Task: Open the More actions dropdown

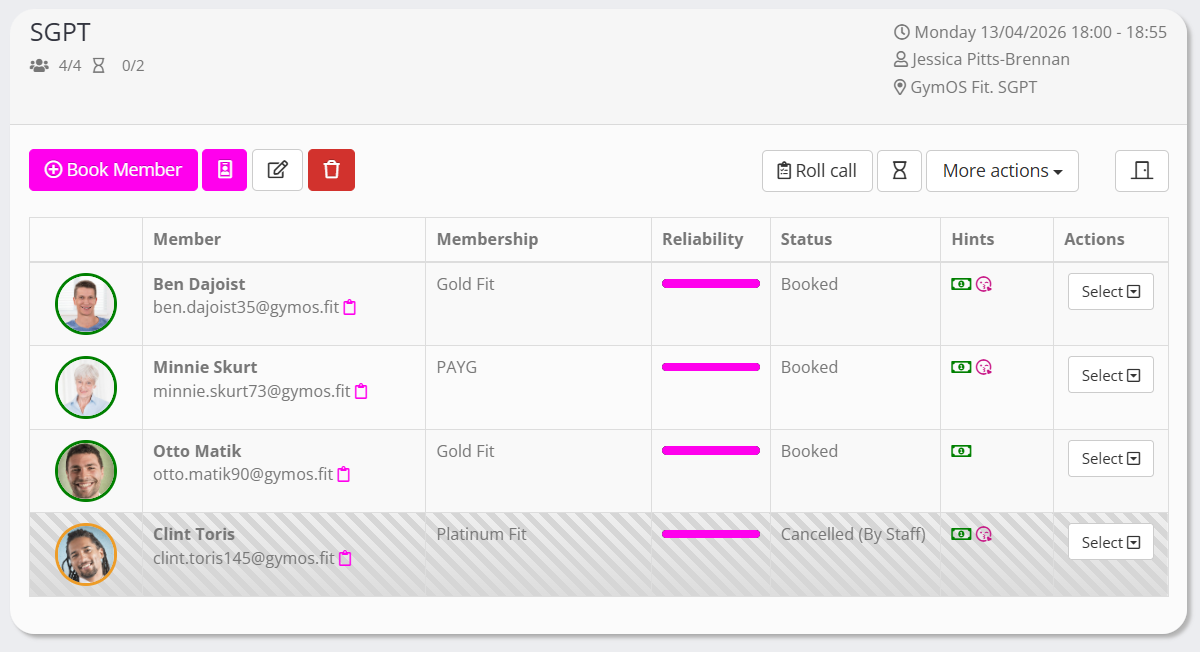Action: [x=1002, y=171]
